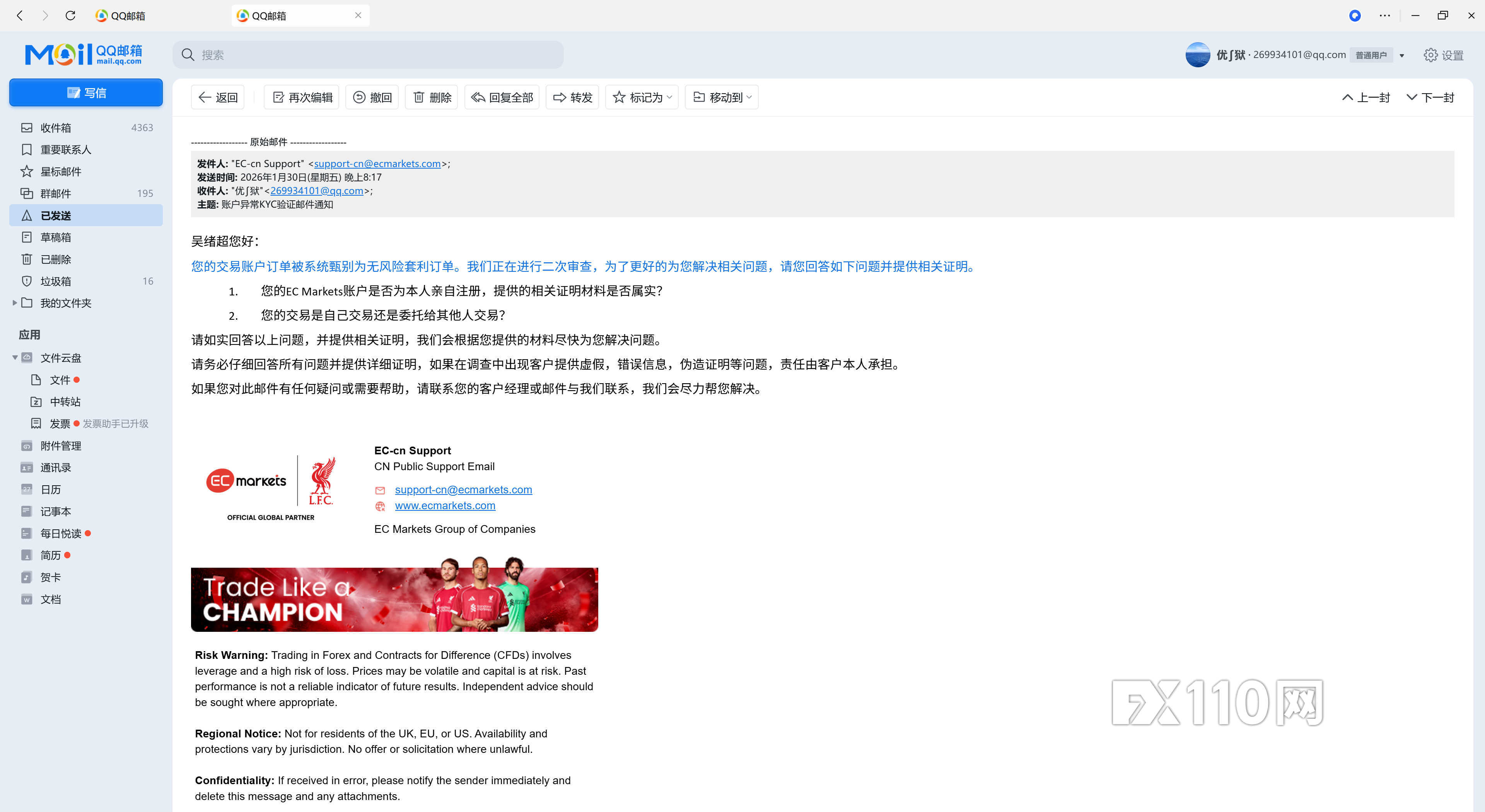Click the spam shield icon
Image resolution: width=1485 pixels, height=812 pixels.
(x=27, y=281)
